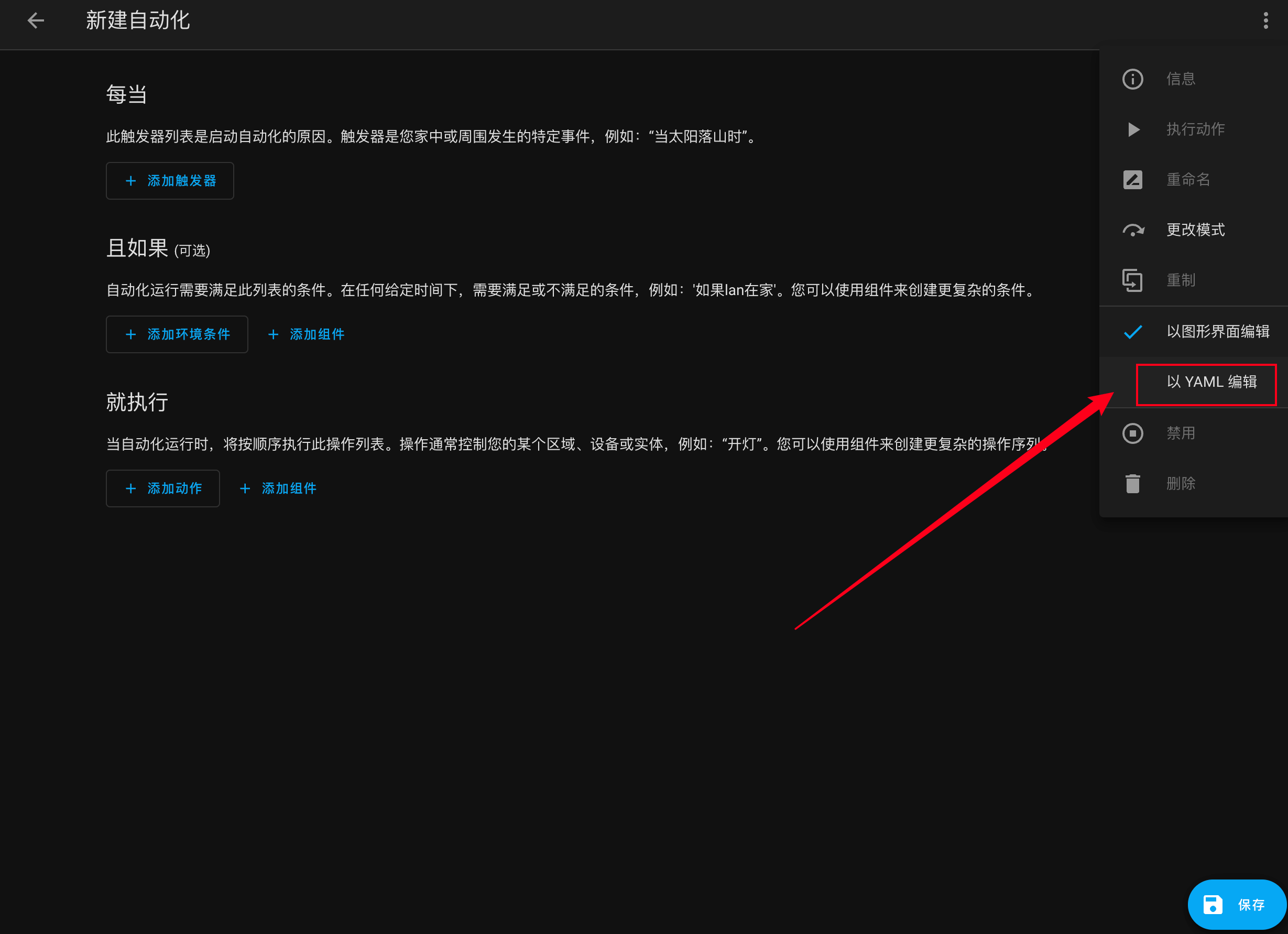Open the three-dot overflow menu
This screenshot has height=934, width=1288.
click(x=1265, y=21)
